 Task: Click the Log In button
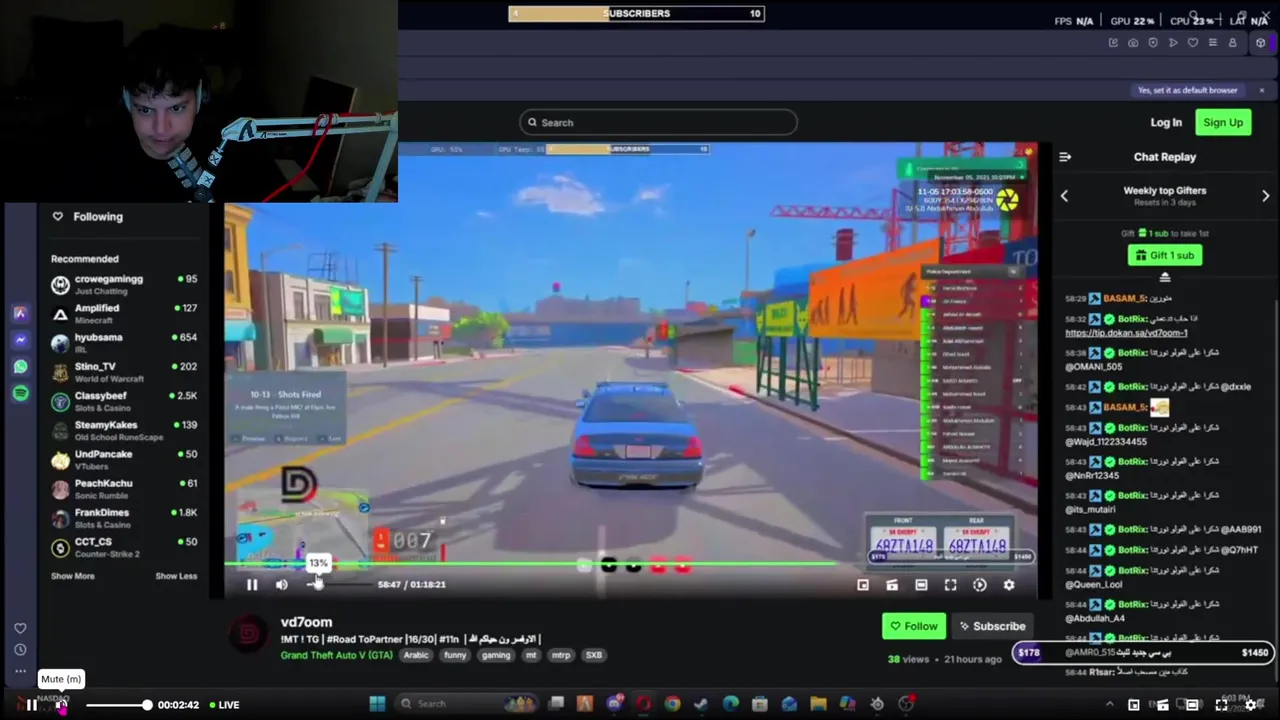click(1166, 122)
